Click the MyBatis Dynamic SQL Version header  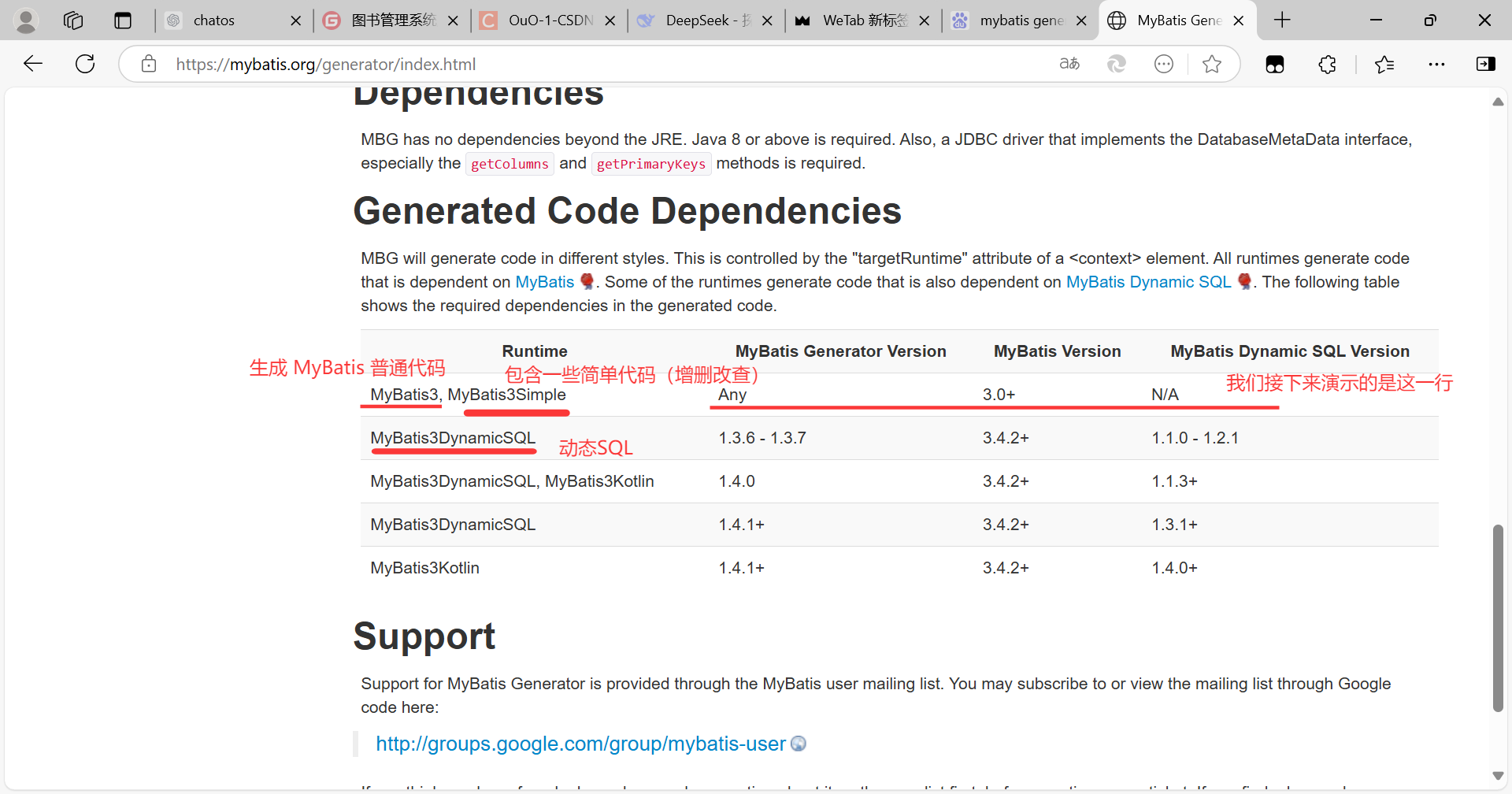click(x=1290, y=351)
